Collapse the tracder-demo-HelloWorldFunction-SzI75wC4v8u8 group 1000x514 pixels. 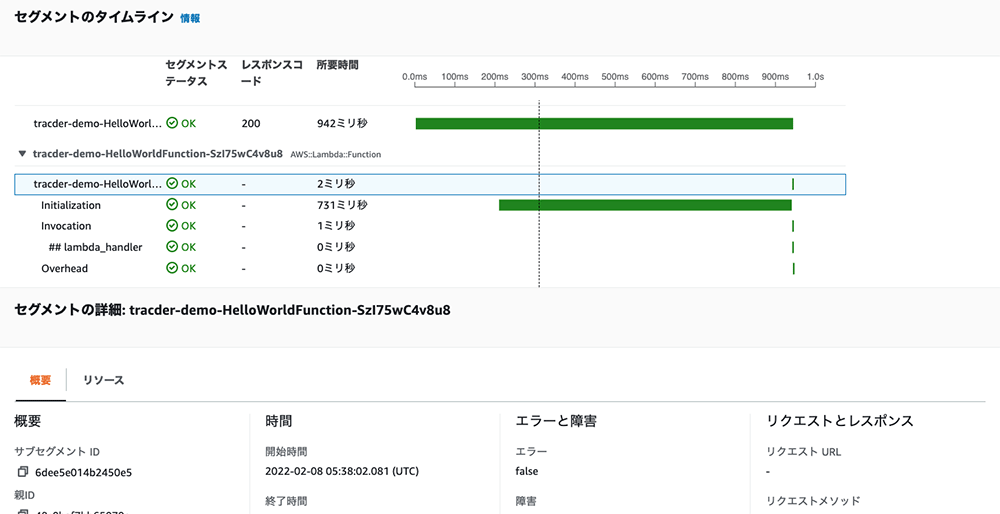pos(23,154)
